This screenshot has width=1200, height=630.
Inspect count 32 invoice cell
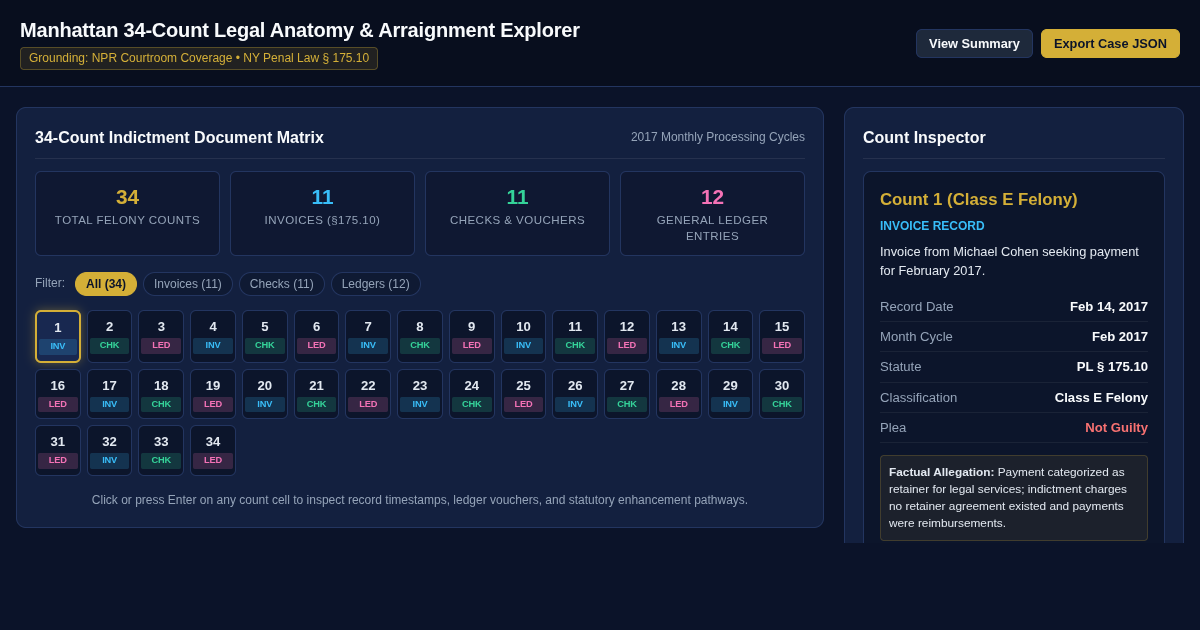[109, 450]
